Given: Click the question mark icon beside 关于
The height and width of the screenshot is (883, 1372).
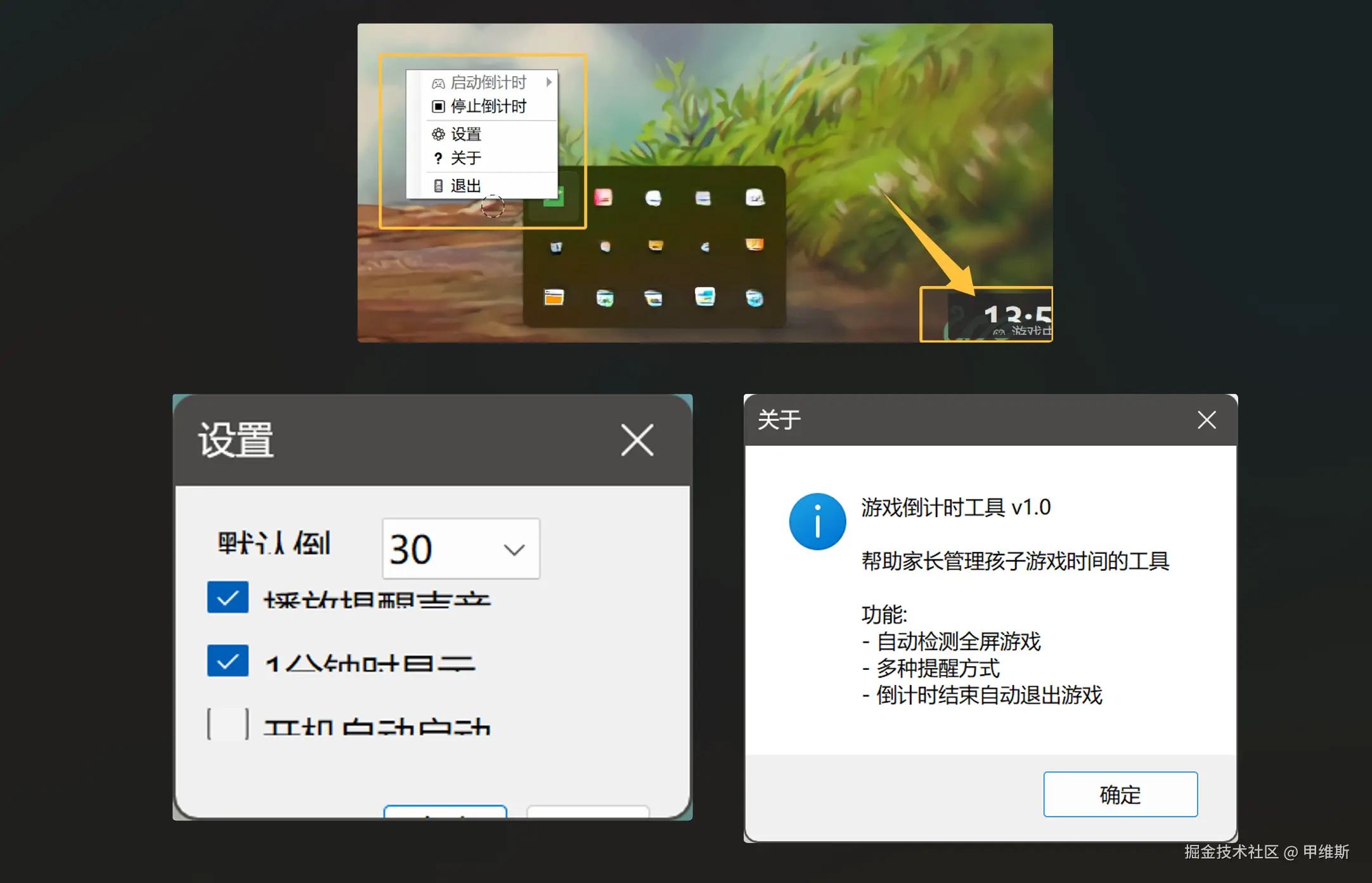Looking at the screenshot, I should click(x=437, y=159).
